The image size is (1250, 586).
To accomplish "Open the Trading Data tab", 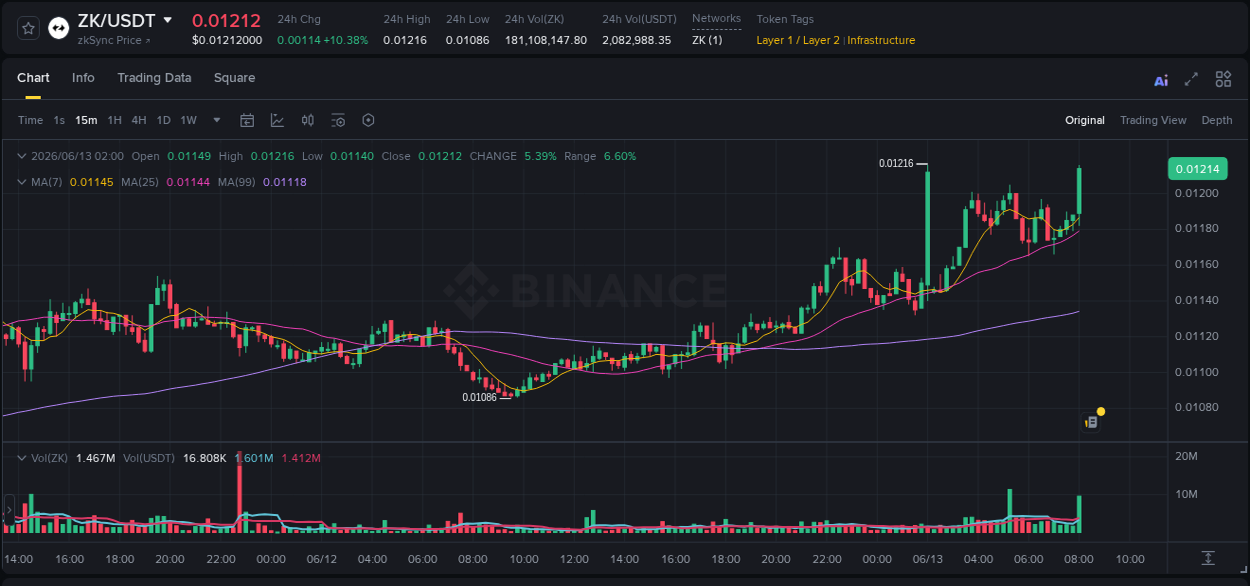I will [154, 78].
